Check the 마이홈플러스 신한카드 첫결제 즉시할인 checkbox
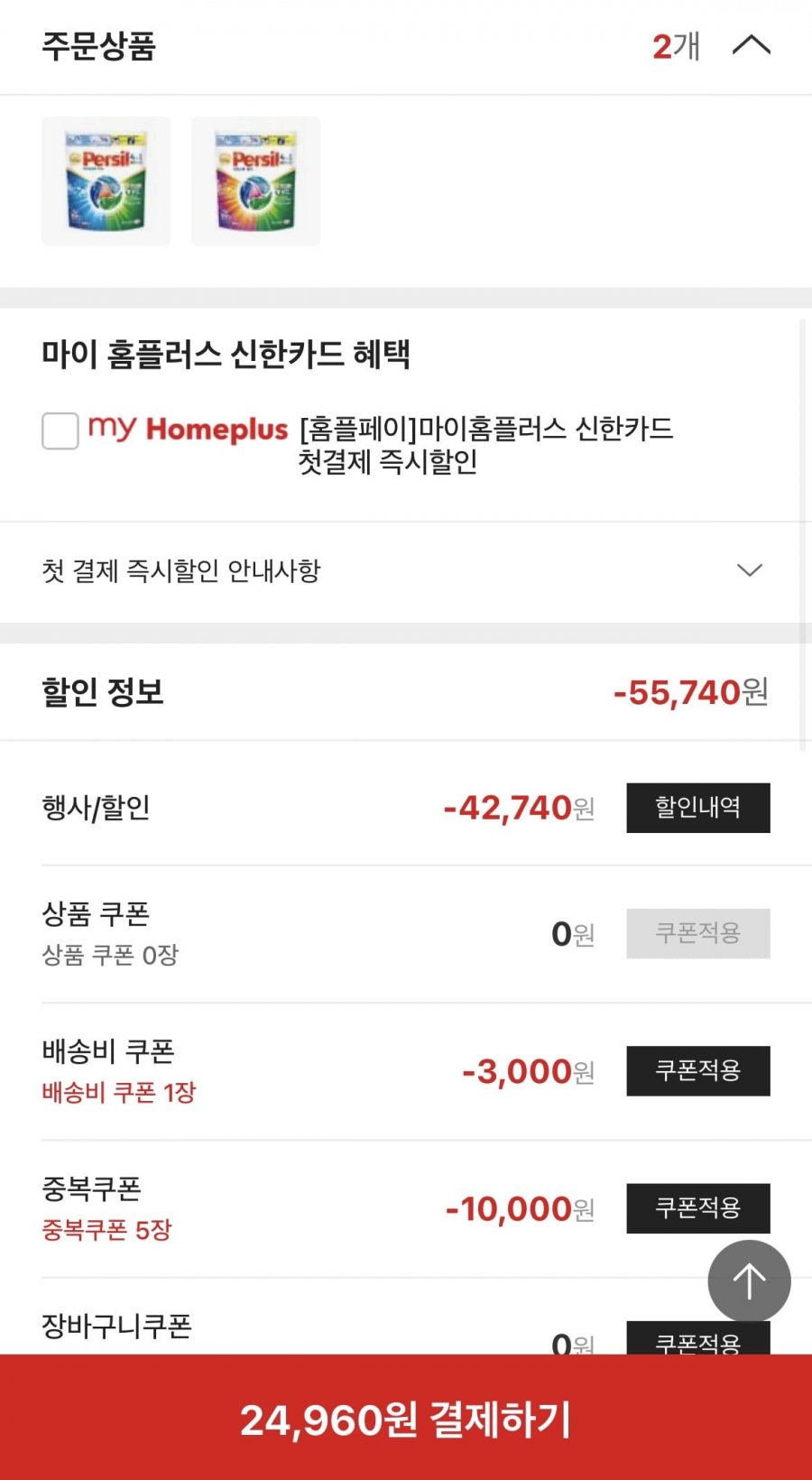 tap(60, 430)
